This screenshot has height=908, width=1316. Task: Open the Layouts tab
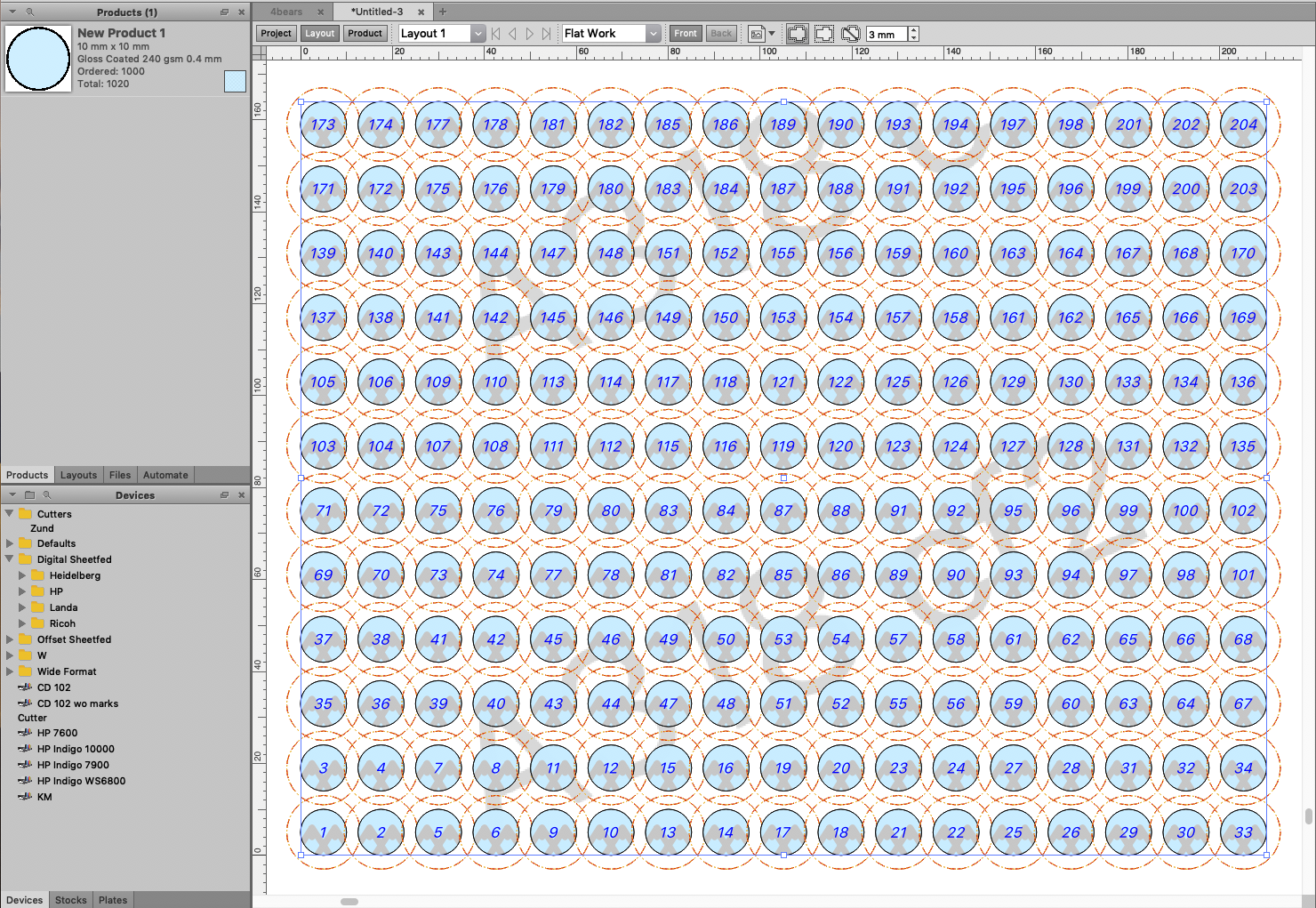pos(78,475)
